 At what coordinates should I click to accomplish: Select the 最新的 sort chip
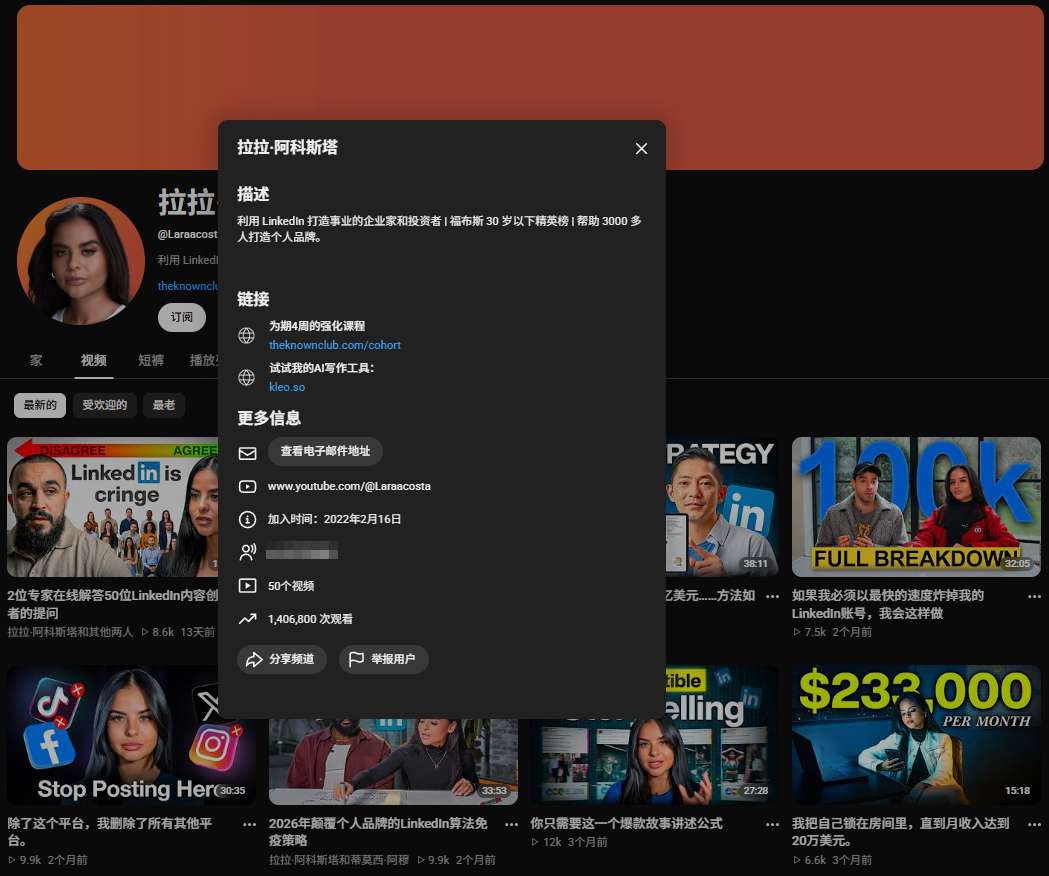click(x=40, y=406)
